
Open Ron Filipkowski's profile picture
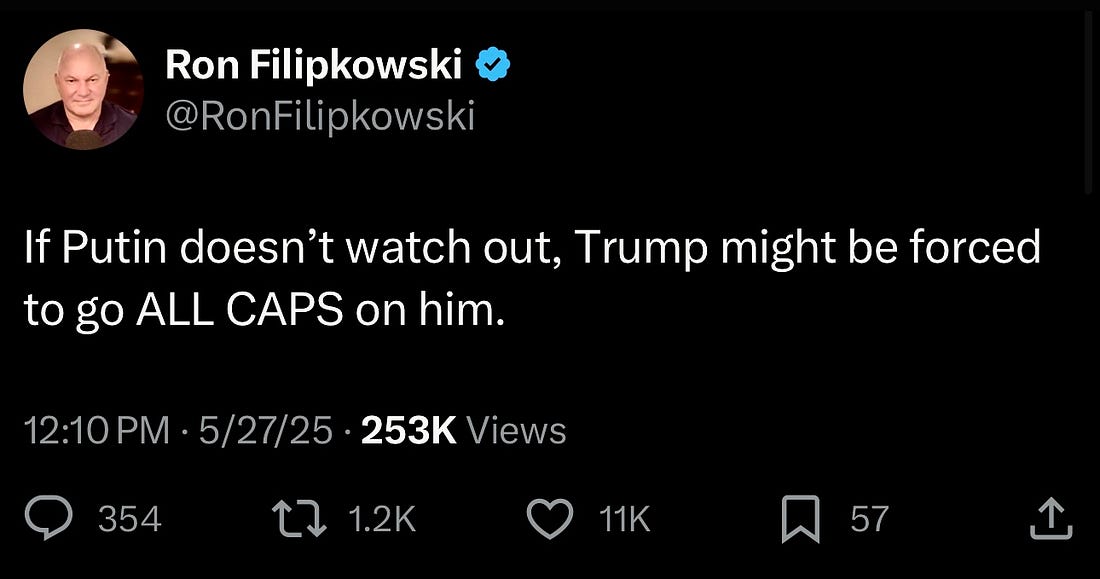(x=83, y=88)
